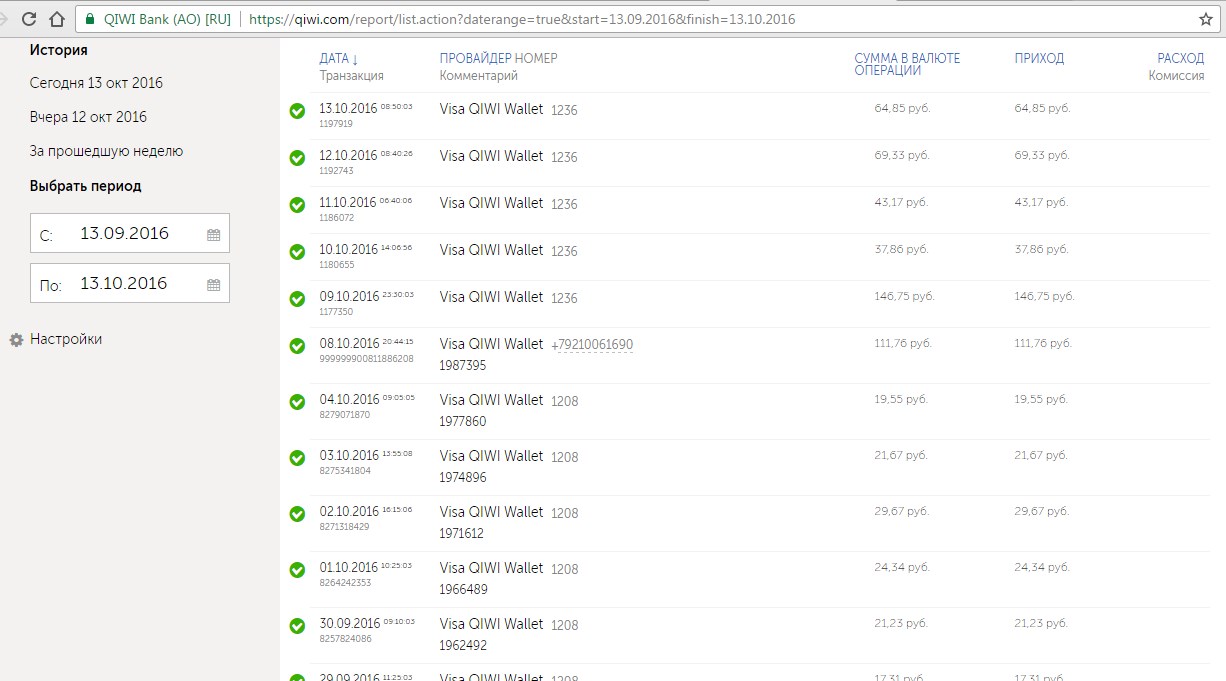Image resolution: width=1226 pixels, height=681 pixels.
Task: Select the История sidebar heading
Action: tap(58, 50)
